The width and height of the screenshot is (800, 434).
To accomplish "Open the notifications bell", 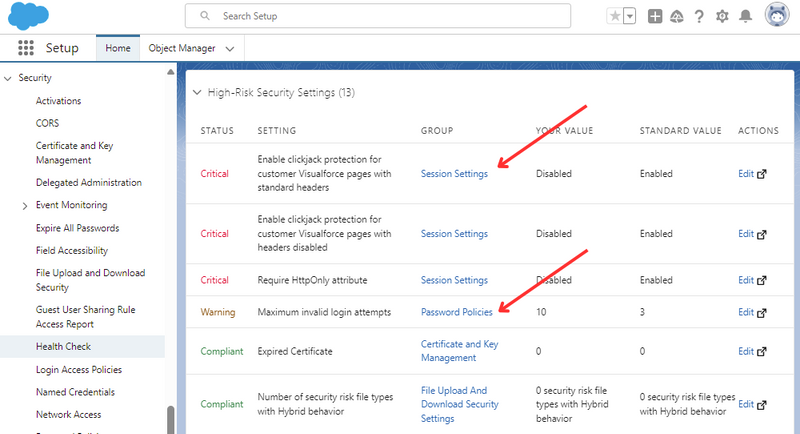I will tap(745, 16).
